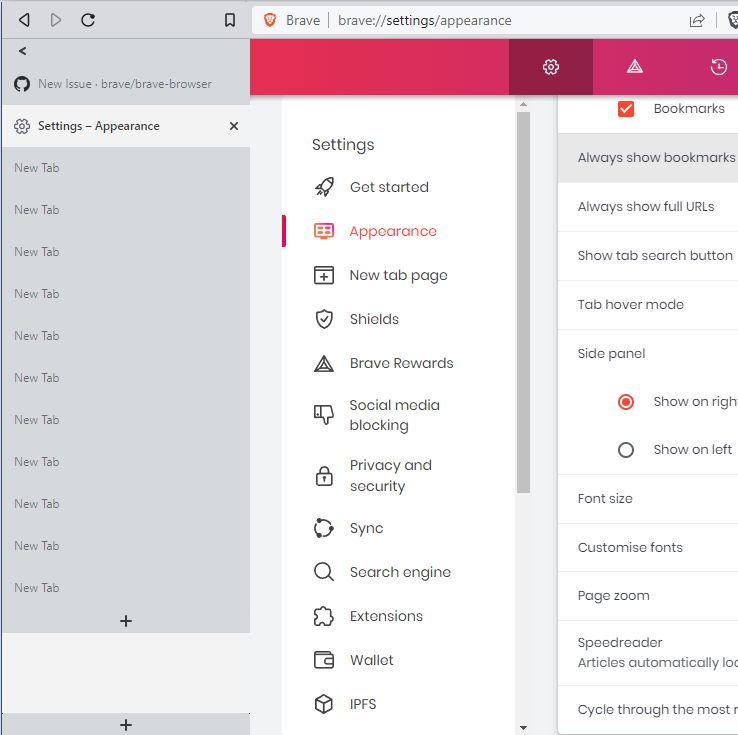This screenshot has height=735, width=738.
Task: Open the Extensions settings section
Action: [x=386, y=616]
